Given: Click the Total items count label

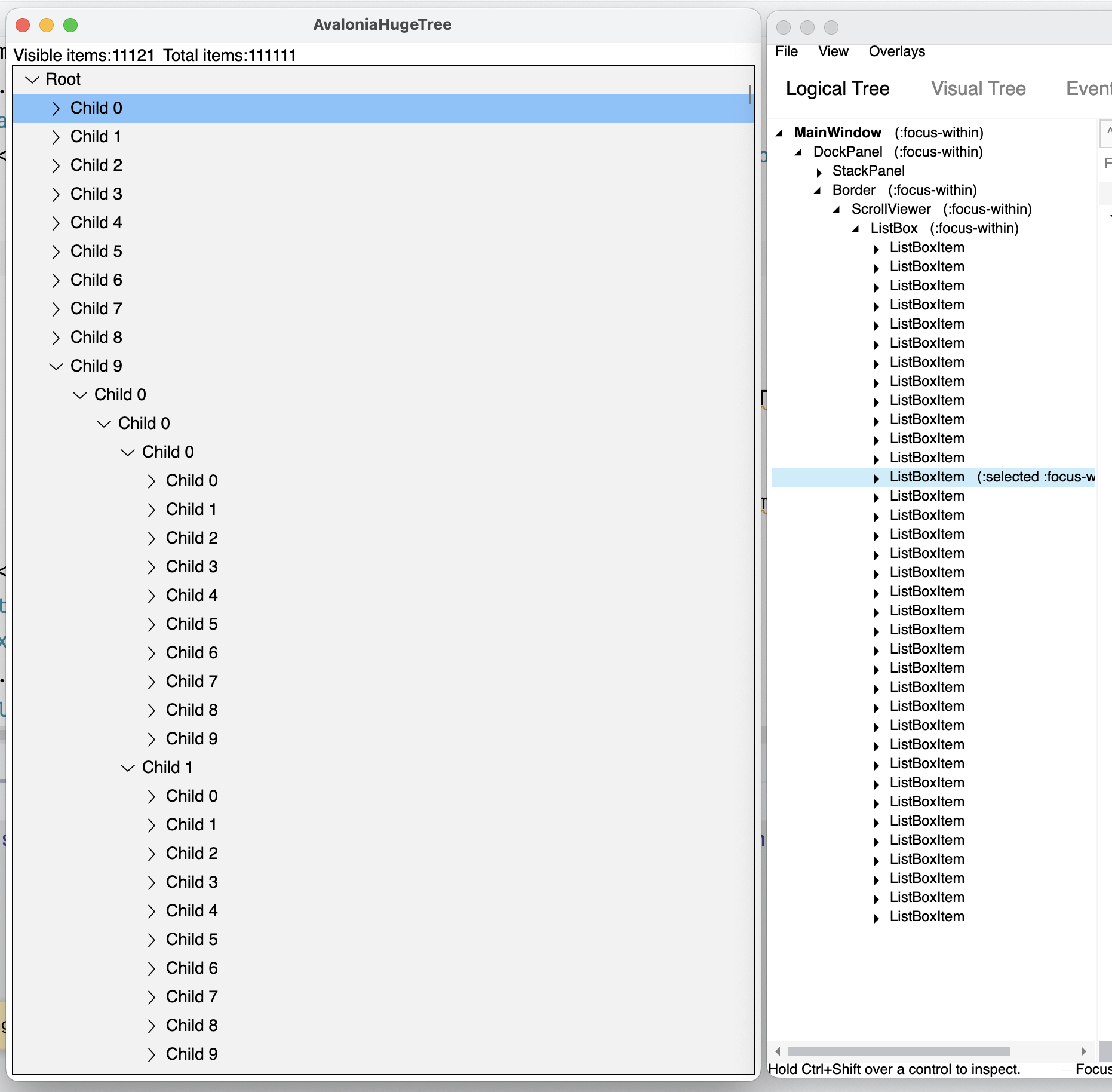Looking at the screenshot, I should pyautogui.click(x=230, y=56).
